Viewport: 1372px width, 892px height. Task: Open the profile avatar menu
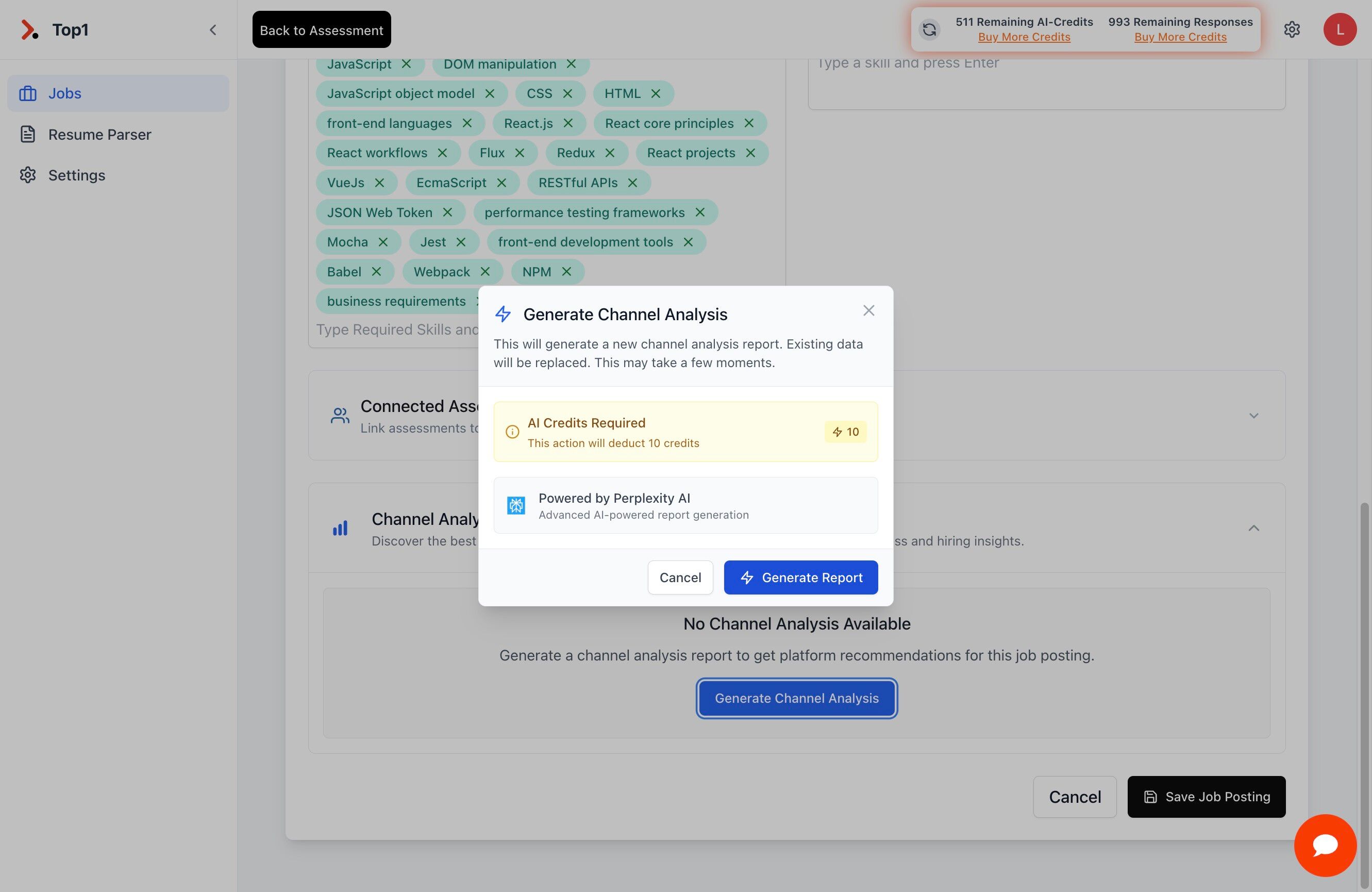[x=1339, y=29]
